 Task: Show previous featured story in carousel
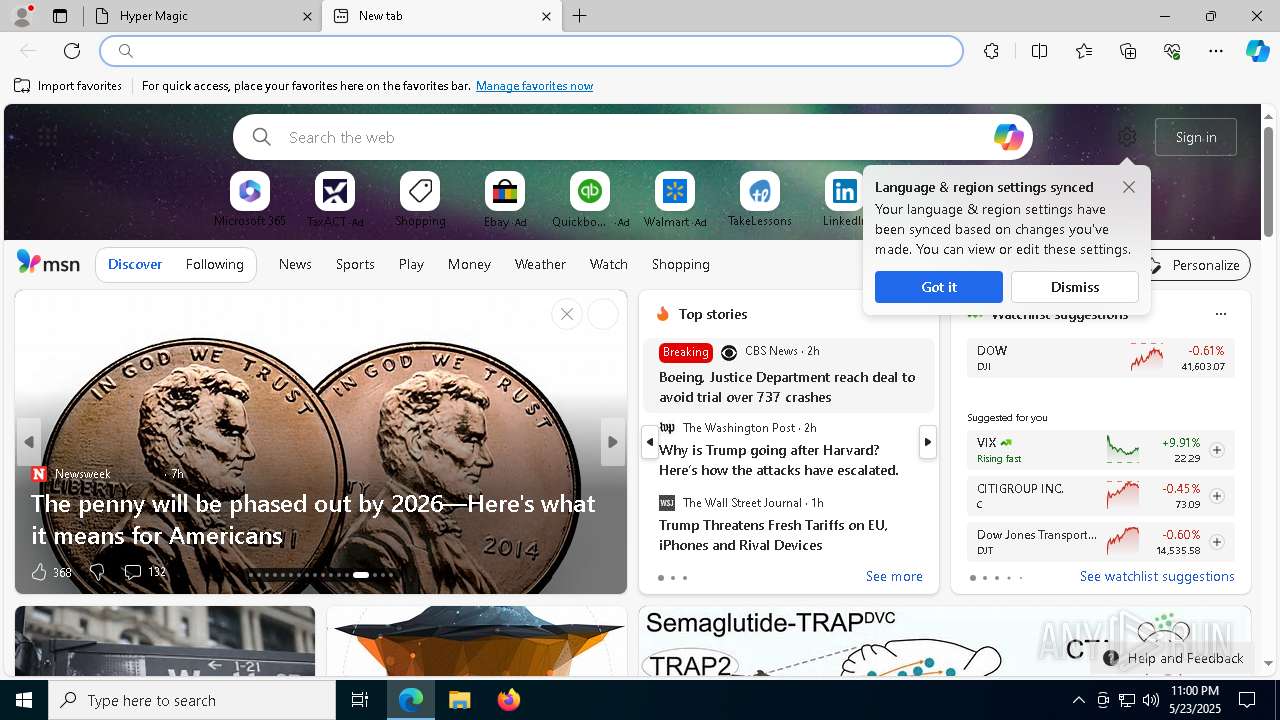coord(29,442)
